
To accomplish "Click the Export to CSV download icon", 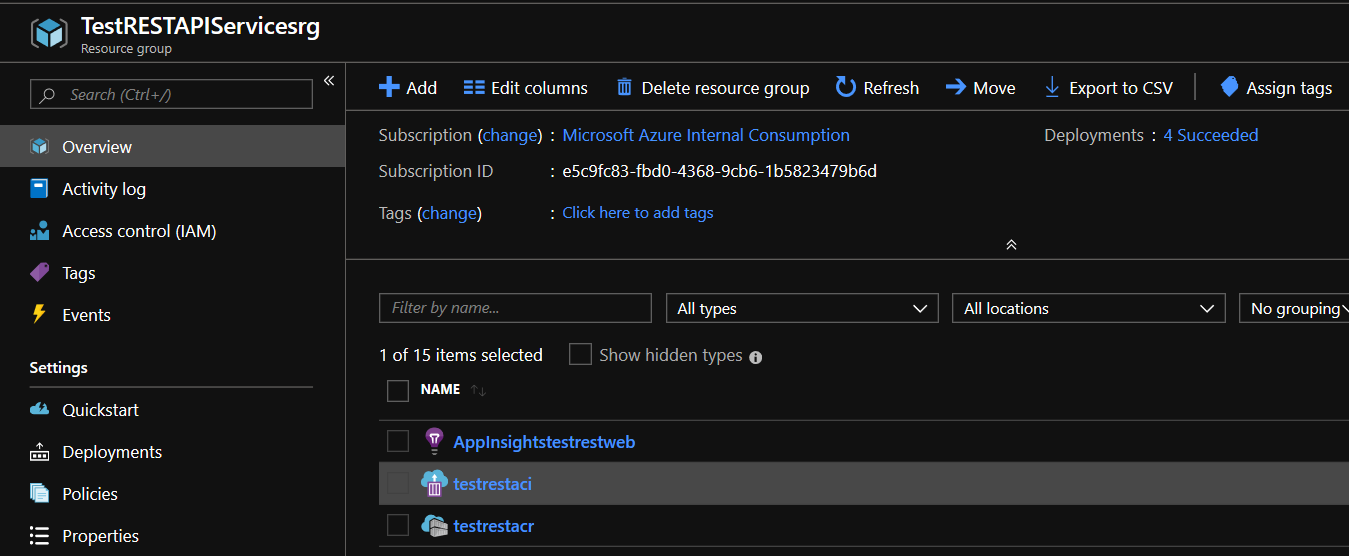I will pos(1052,88).
